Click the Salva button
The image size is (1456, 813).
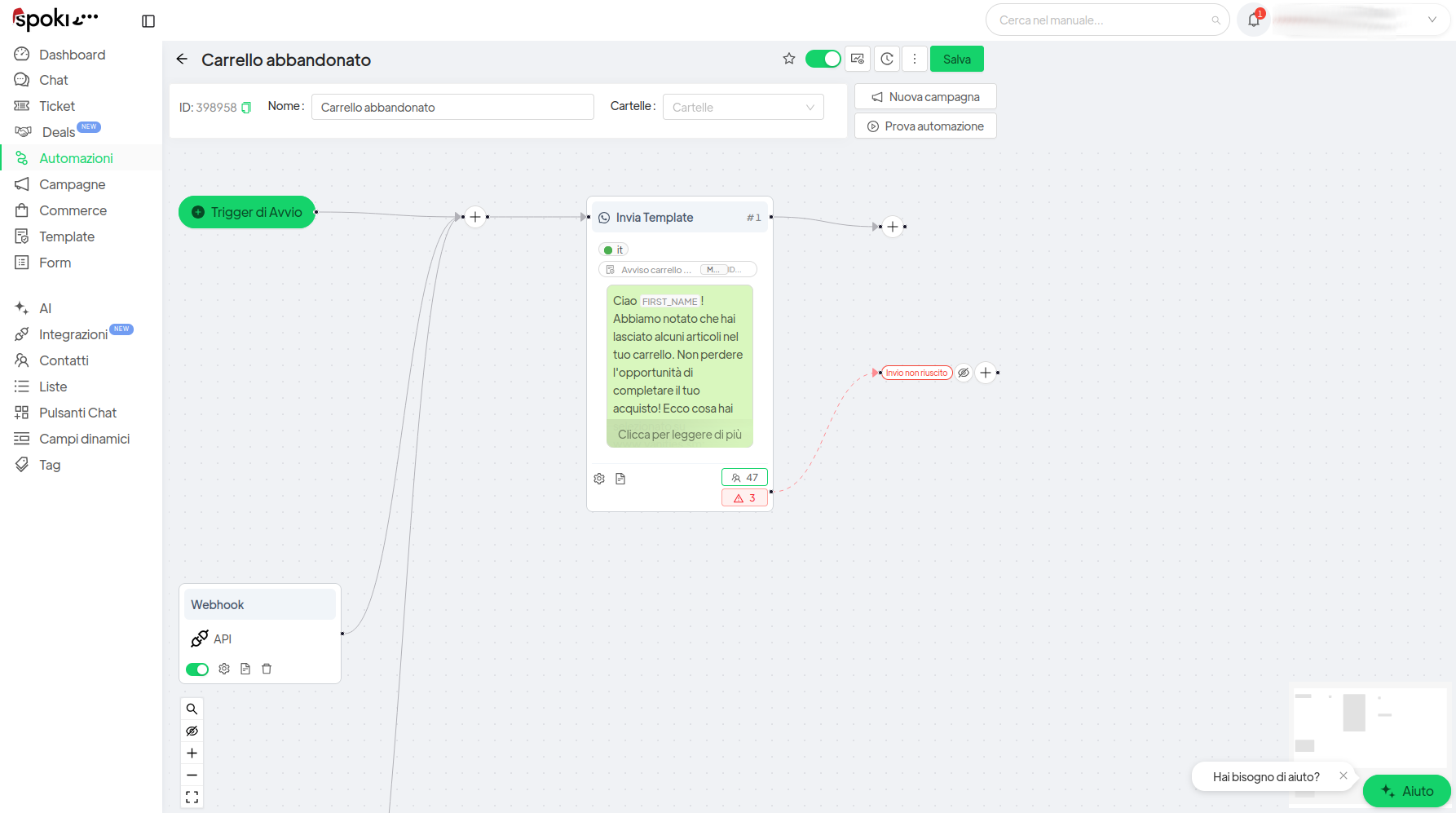956,59
